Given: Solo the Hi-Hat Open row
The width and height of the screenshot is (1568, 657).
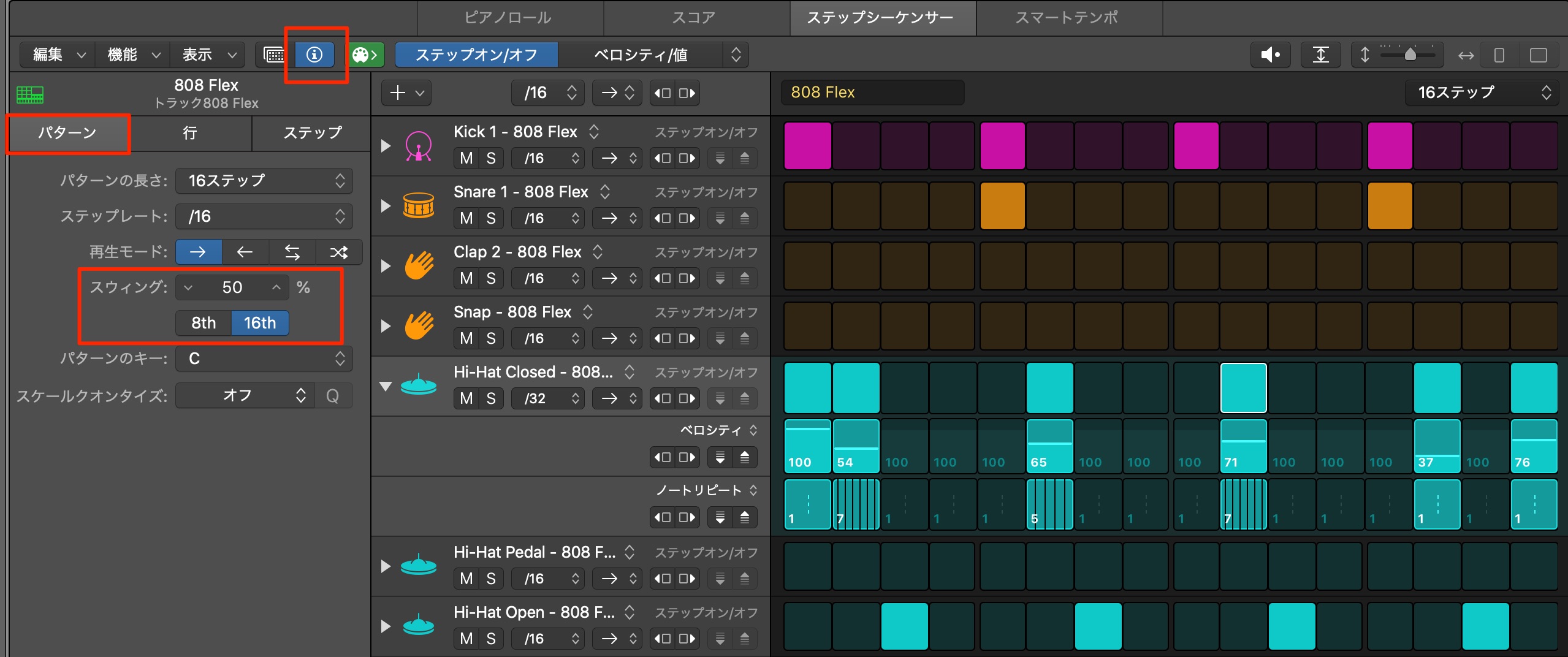Looking at the screenshot, I should pyautogui.click(x=491, y=639).
